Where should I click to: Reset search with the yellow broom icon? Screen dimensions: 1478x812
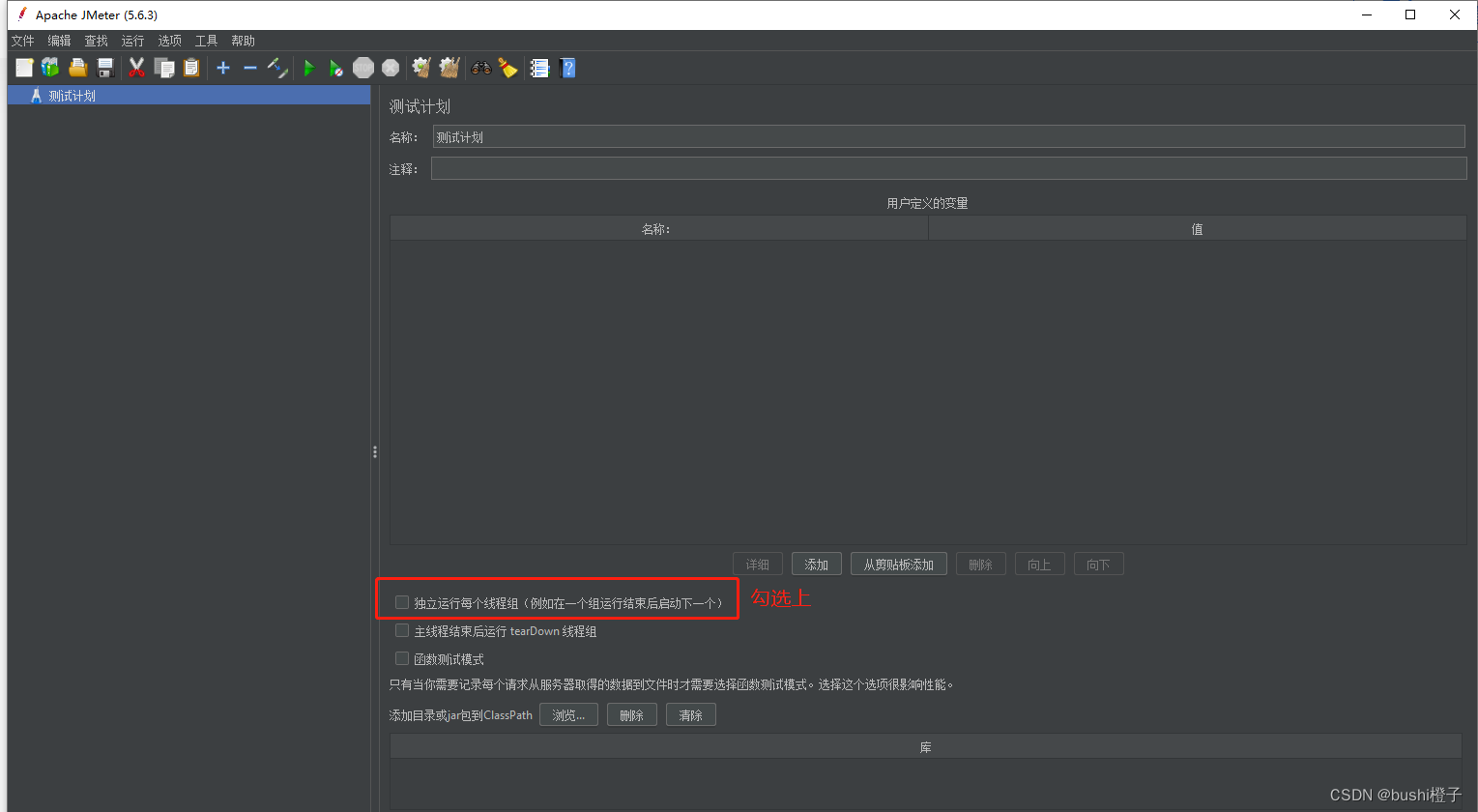[507, 68]
